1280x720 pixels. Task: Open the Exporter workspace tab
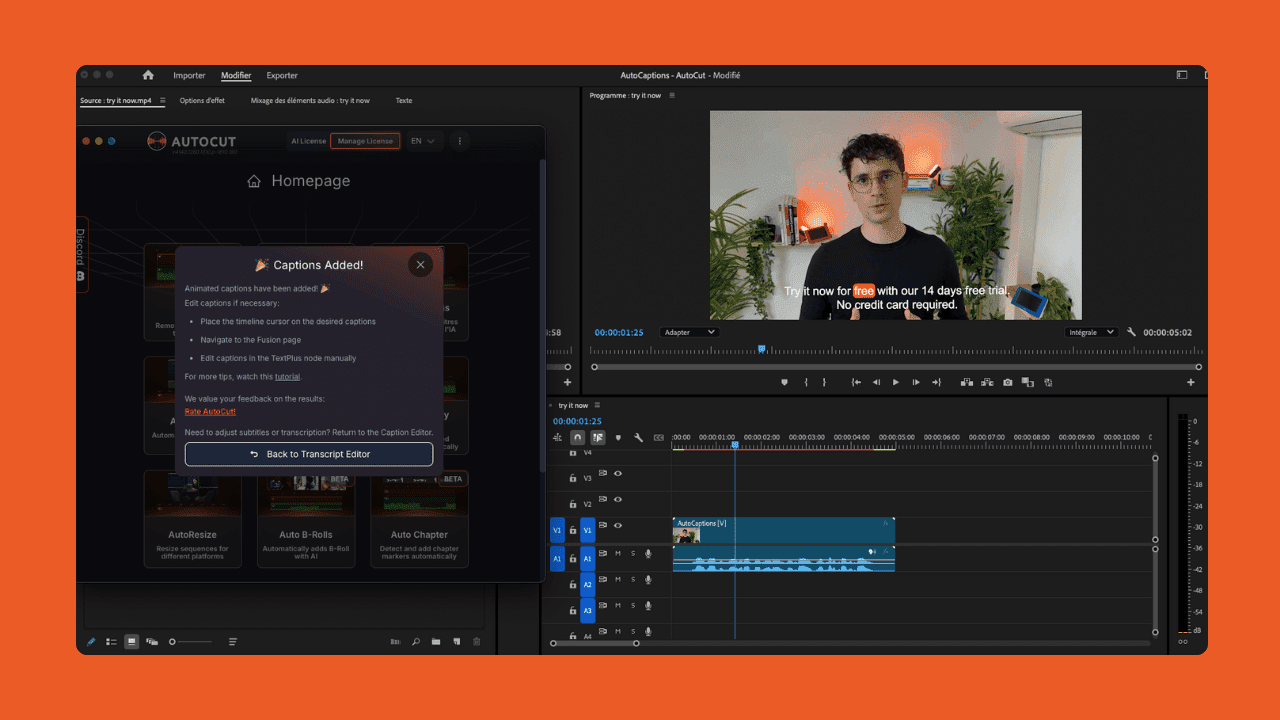click(282, 75)
